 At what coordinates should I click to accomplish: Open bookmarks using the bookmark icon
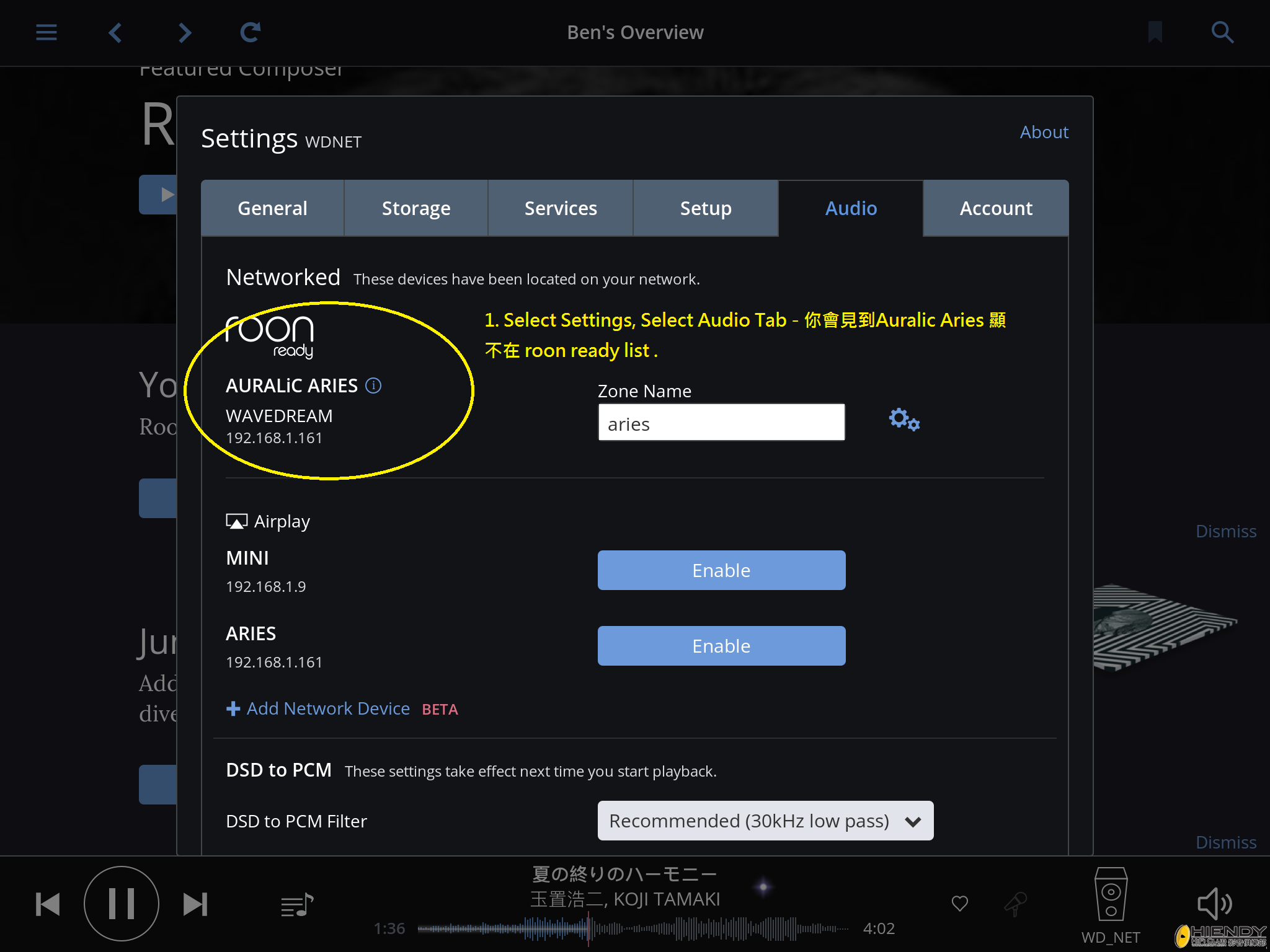(1155, 32)
